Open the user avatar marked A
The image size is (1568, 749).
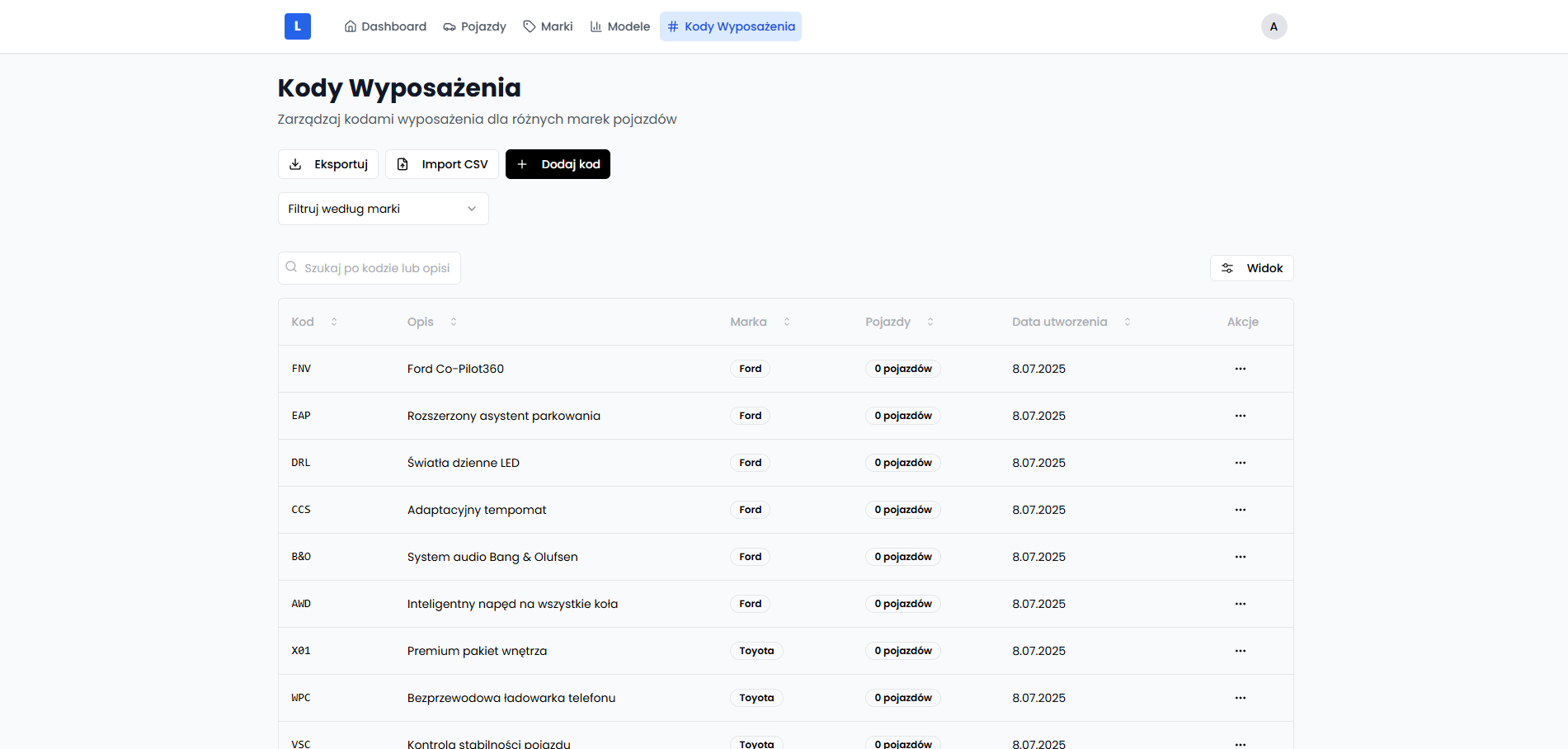coord(1274,26)
